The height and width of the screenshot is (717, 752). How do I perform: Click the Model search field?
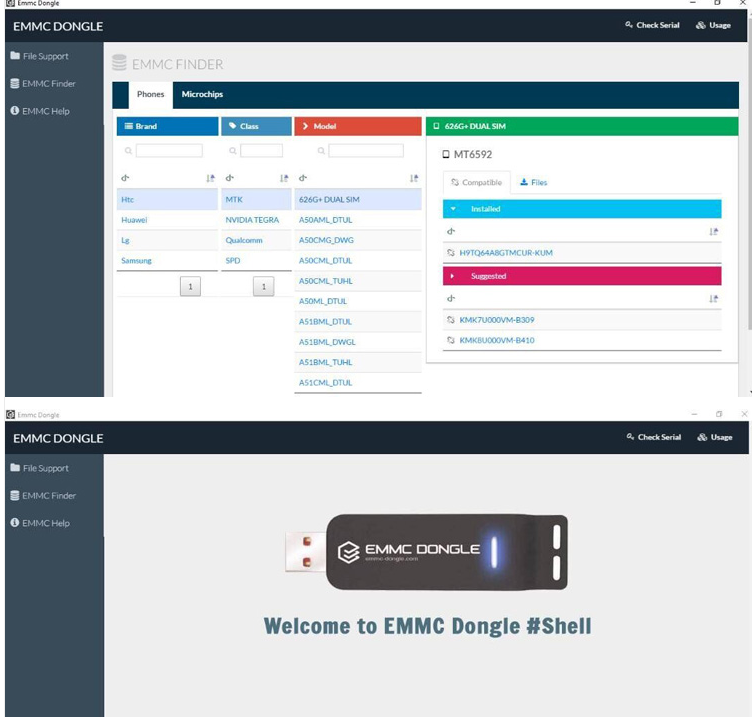click(366, 151)
